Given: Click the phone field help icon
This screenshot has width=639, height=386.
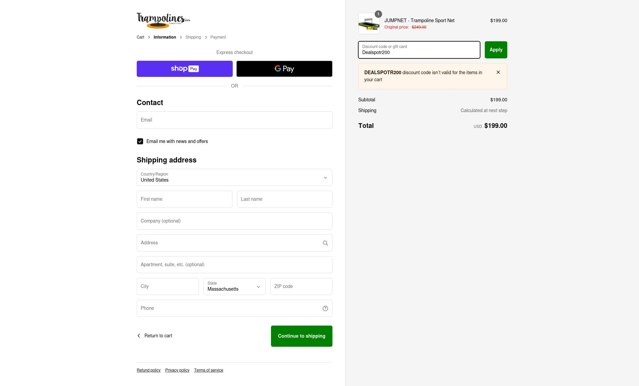Looking at the screenshot, I should point(325,309).
